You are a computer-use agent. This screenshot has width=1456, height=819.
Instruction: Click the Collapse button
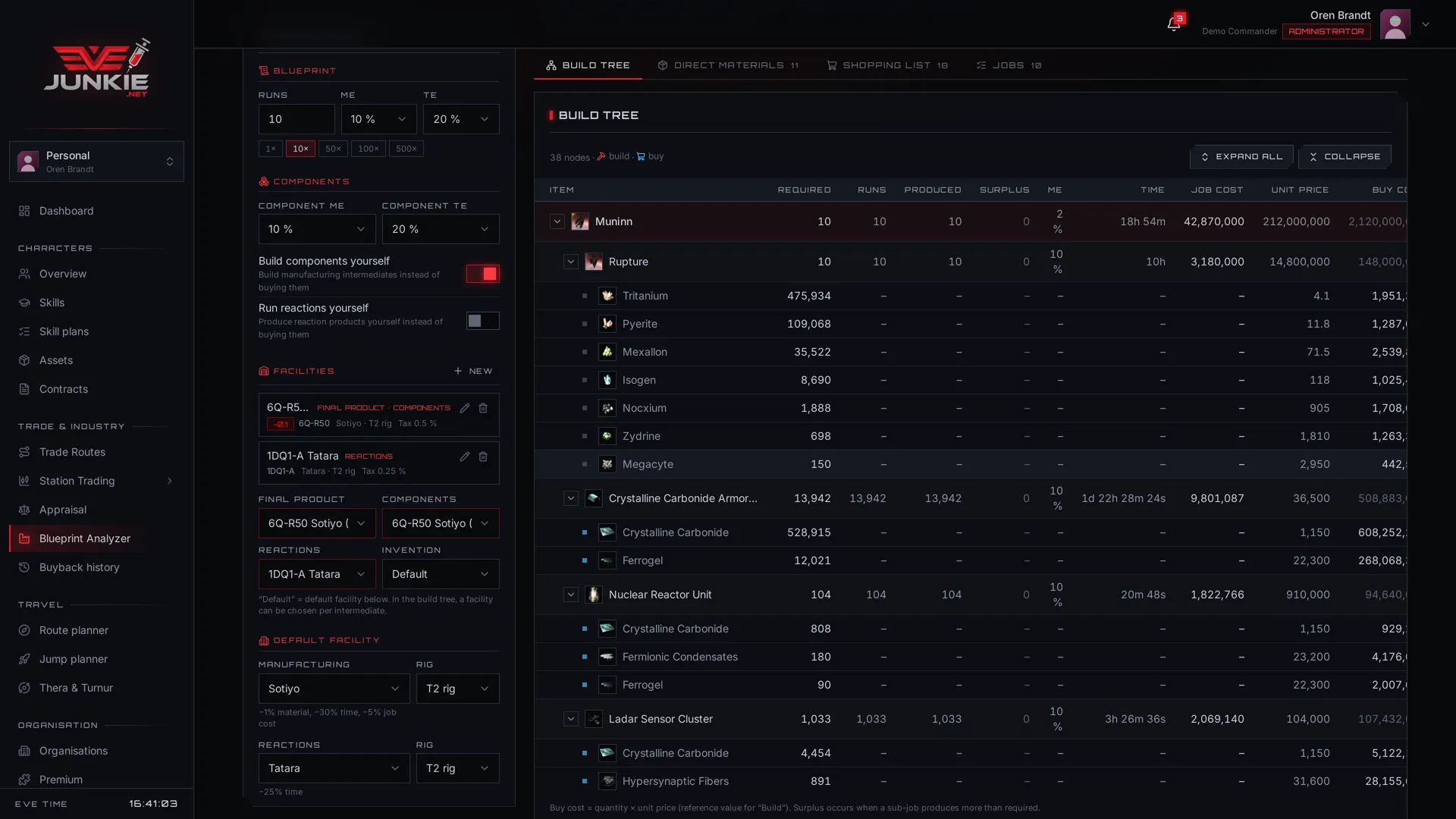pyautogui.click(x=1345, y=157)
